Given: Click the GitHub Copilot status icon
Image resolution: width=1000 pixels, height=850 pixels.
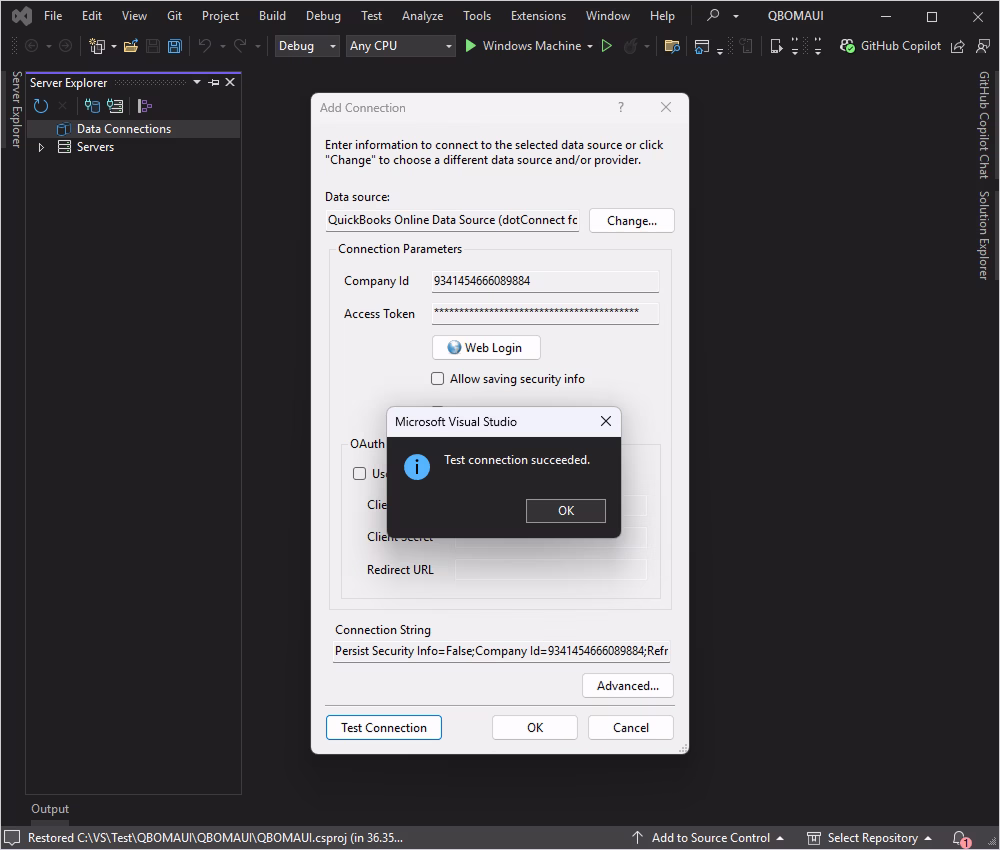Looking at the screenshot, I should click(847, 46).
